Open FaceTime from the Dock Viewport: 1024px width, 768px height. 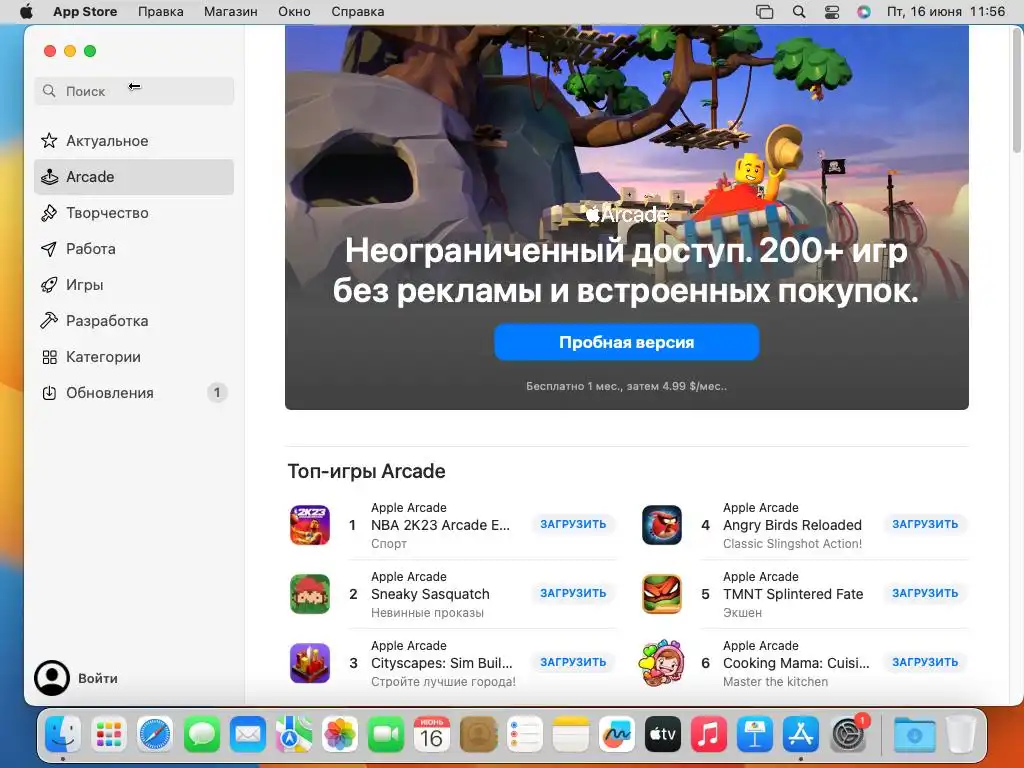pyautogui.click(x=386, y=734)
